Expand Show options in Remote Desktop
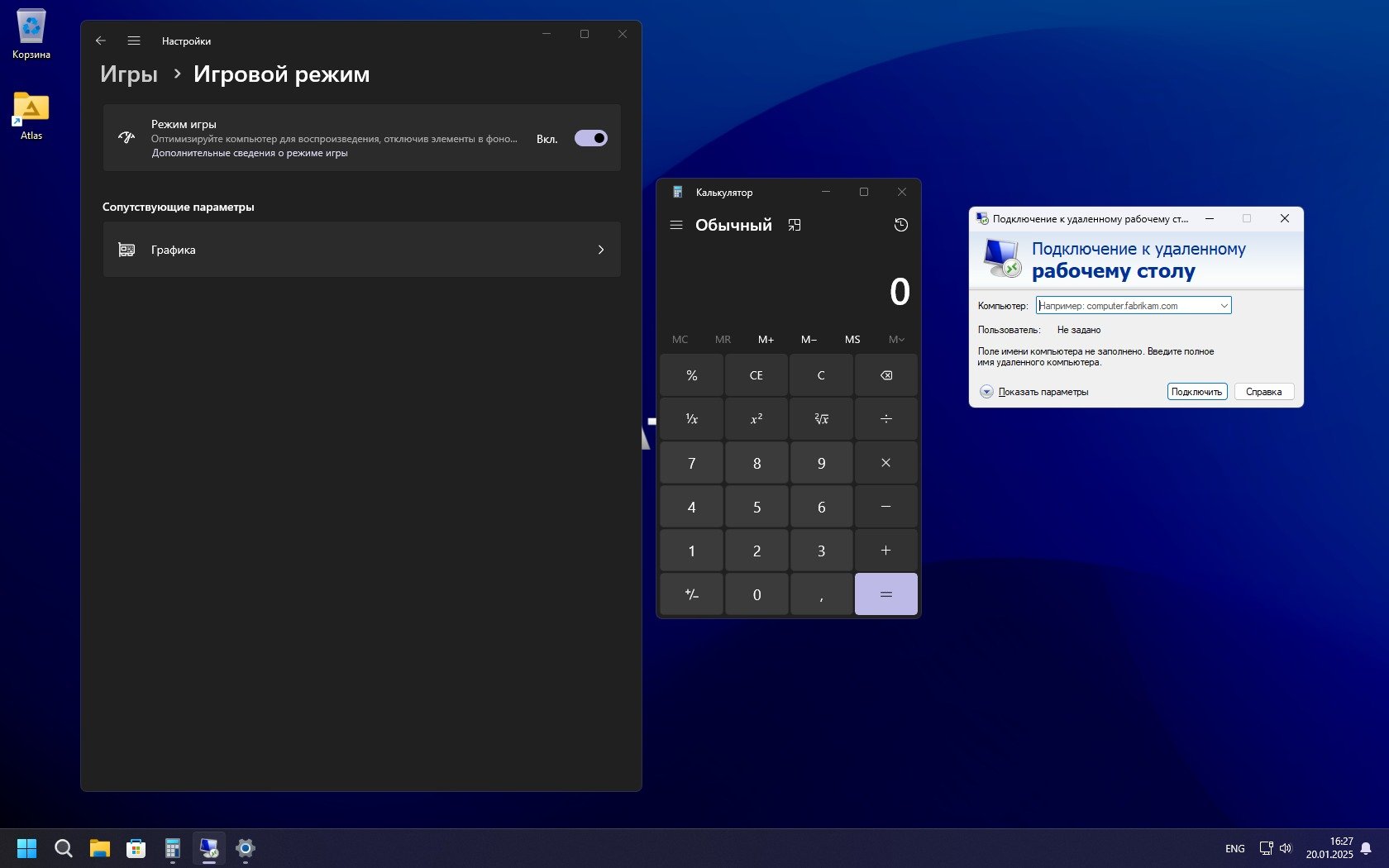1389x868 pixels. 986,392
